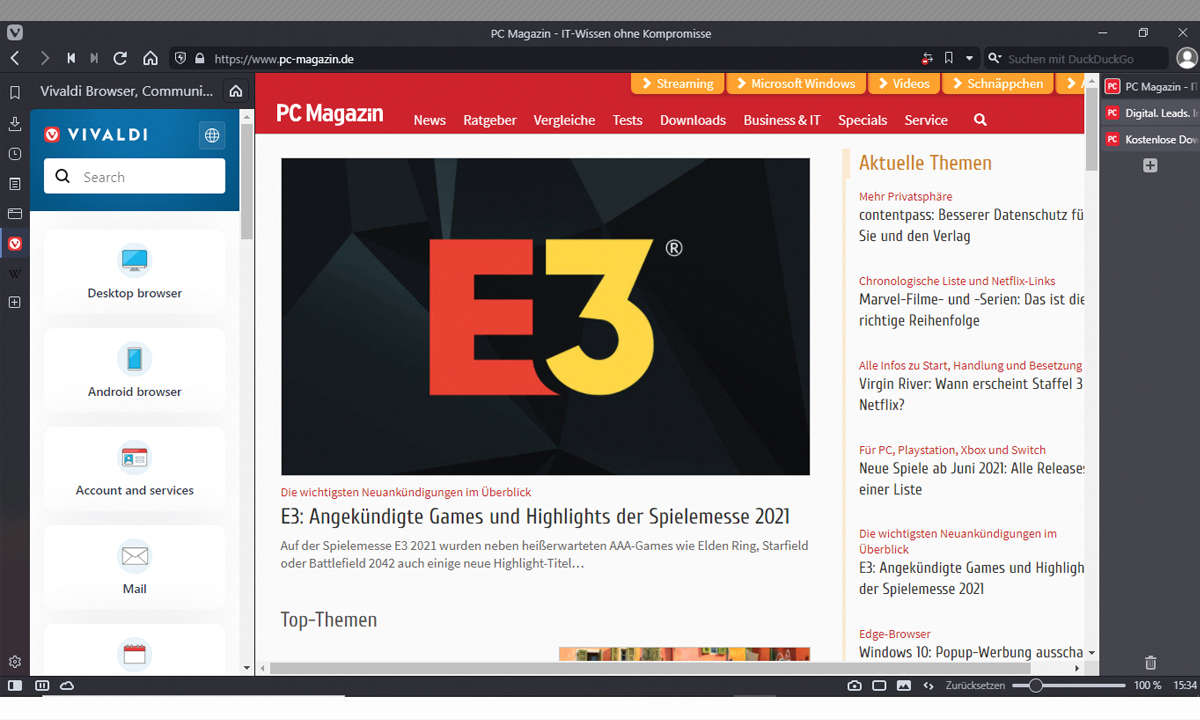Go to the web panel's home page
Screen dimensions: 1200x720
236,91
